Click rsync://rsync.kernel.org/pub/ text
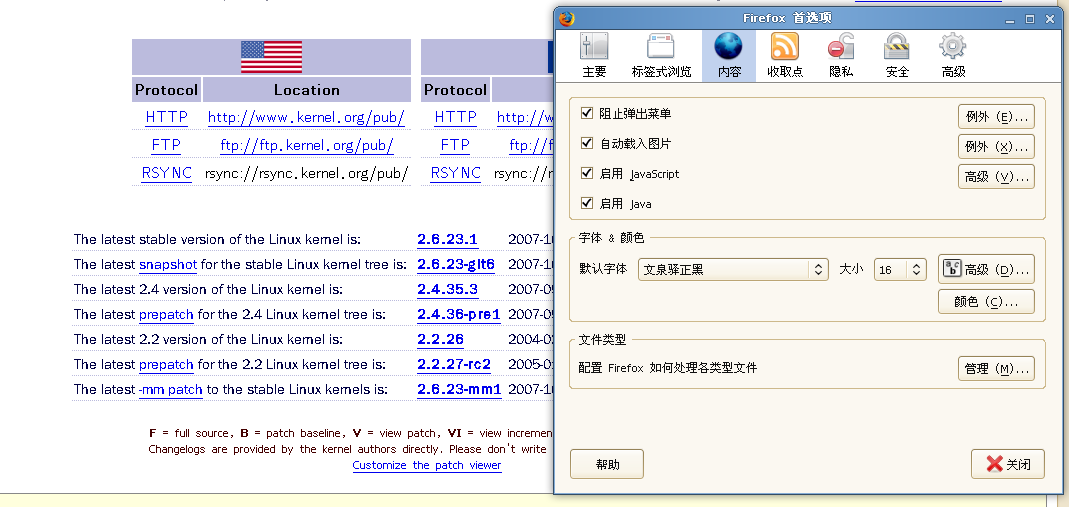1069x507 pixels. pos(307,173)
